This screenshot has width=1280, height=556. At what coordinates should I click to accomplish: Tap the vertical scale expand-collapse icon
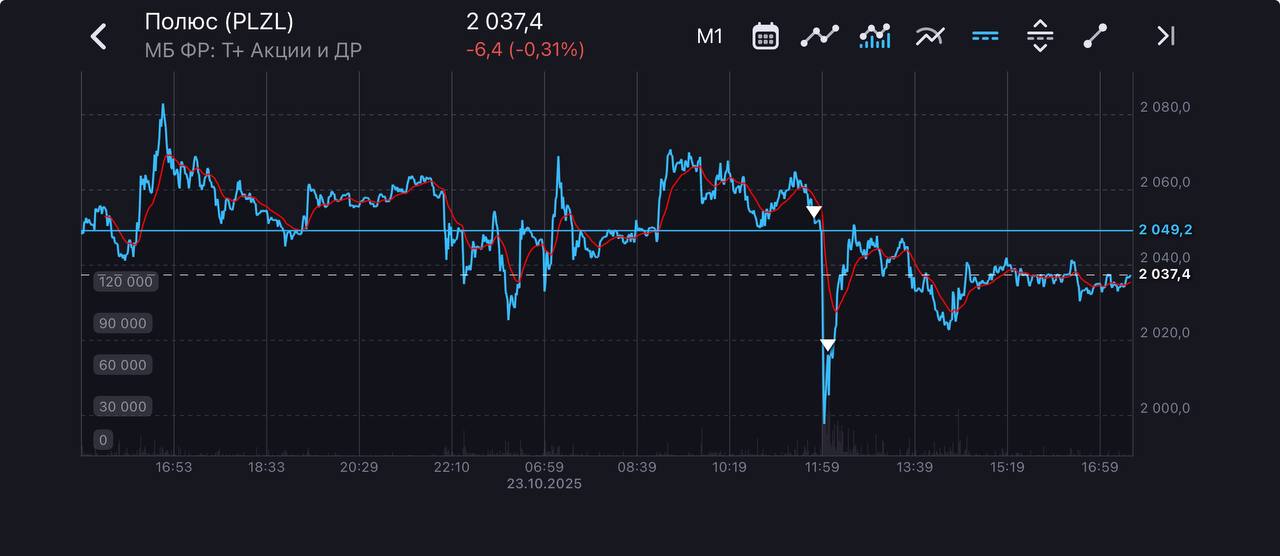(x=1040, y=37)
